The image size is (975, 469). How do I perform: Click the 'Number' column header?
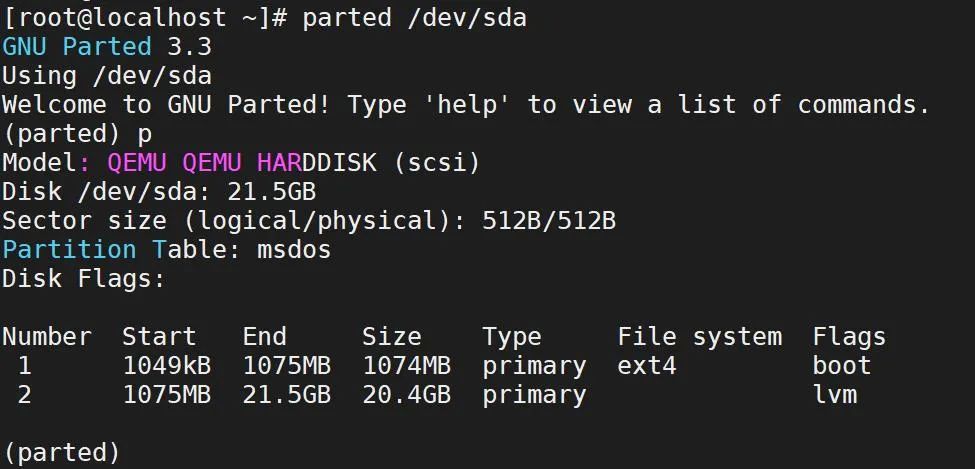[47, 336]
